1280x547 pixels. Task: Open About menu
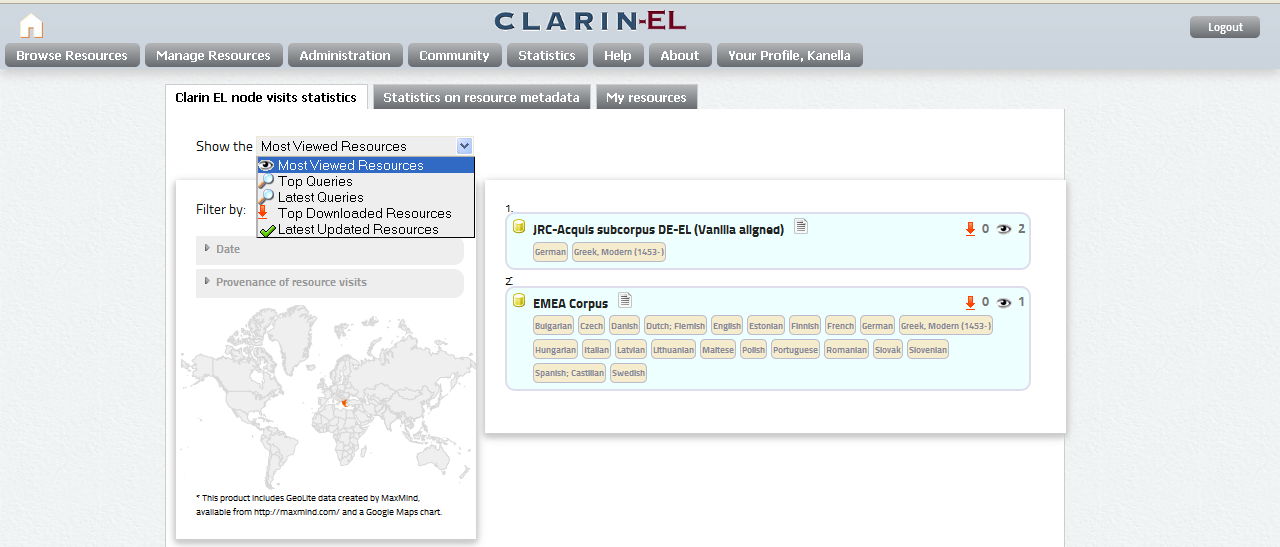[x=680, y=55]
